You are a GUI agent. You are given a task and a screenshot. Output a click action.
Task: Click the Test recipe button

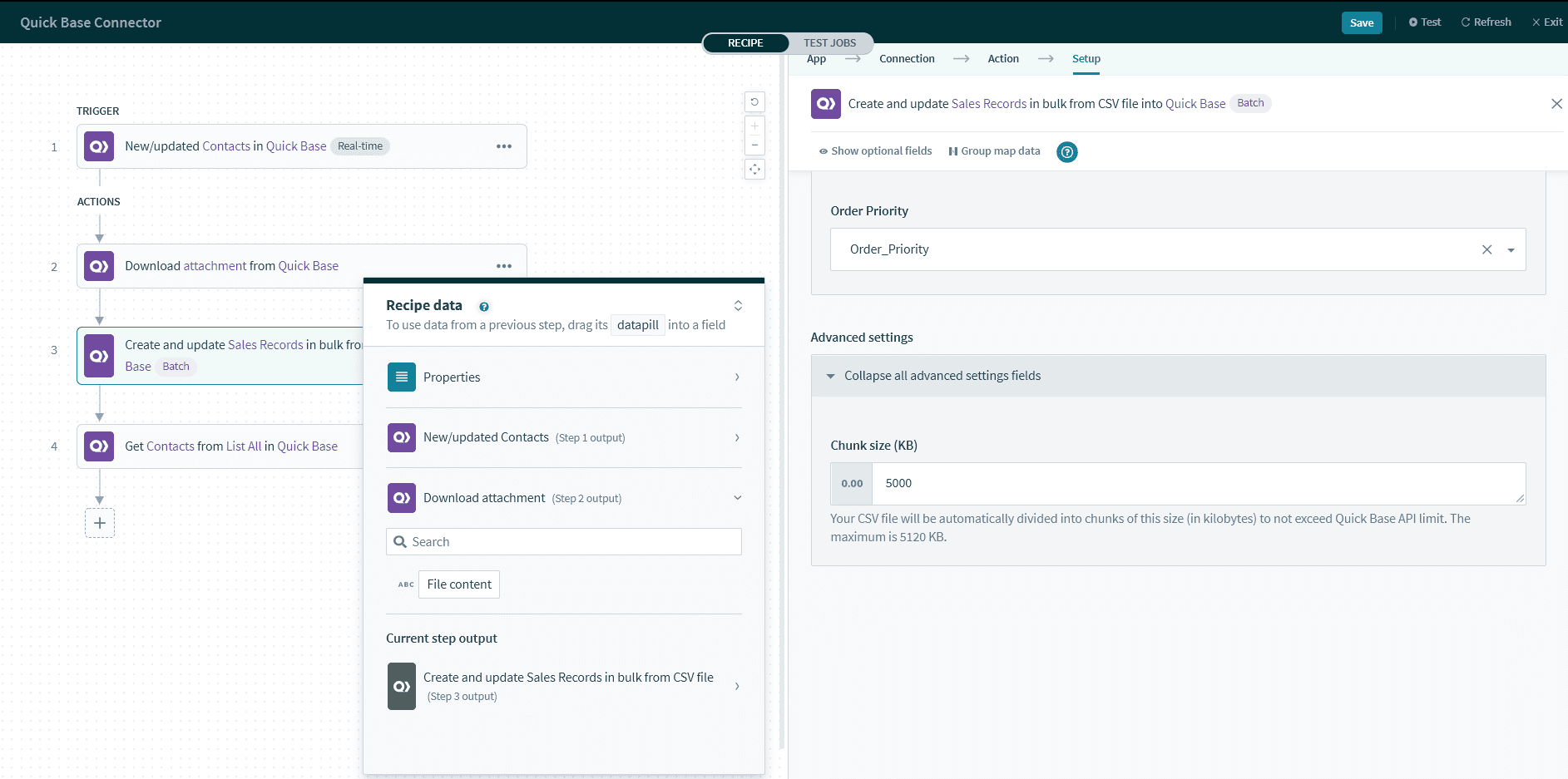(1425, 22)
